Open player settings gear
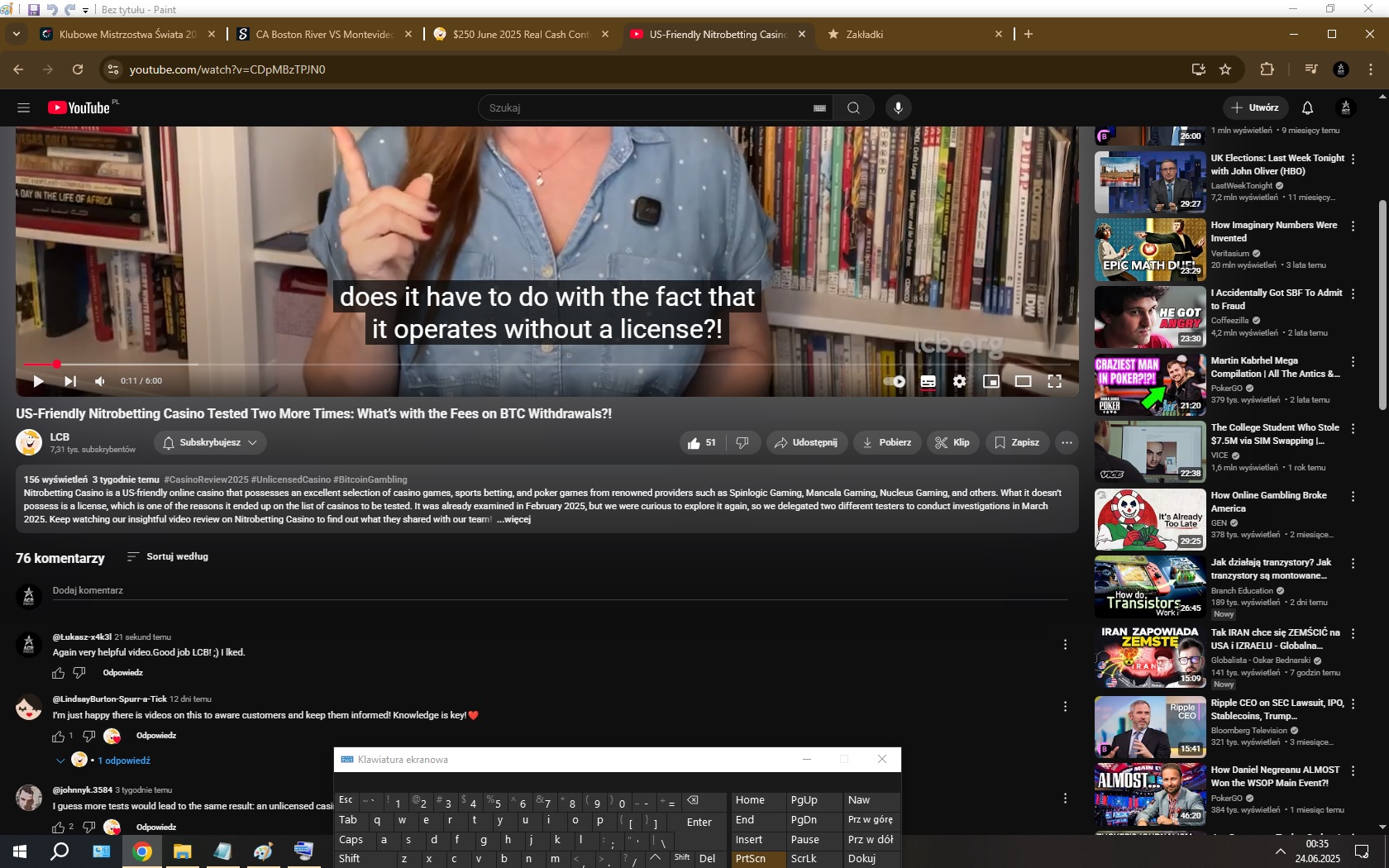Image resolution: width=1389 pixels, height=868 pixels. coord(959,381)
